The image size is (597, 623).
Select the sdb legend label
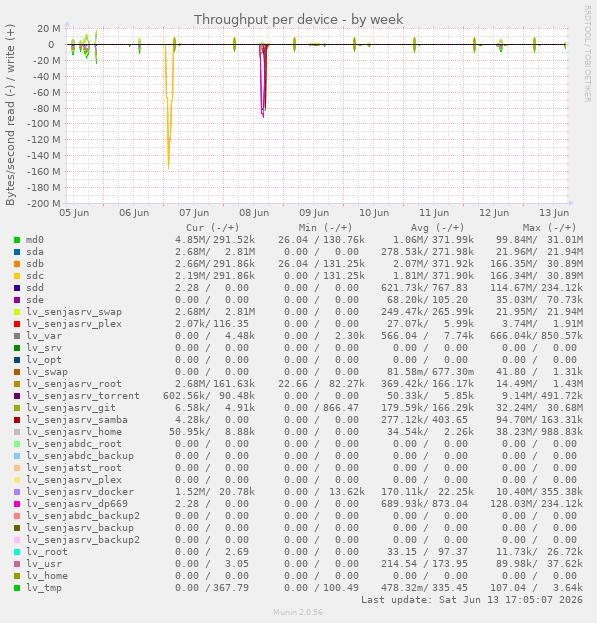pyautogui.click(x=35, y=264)
